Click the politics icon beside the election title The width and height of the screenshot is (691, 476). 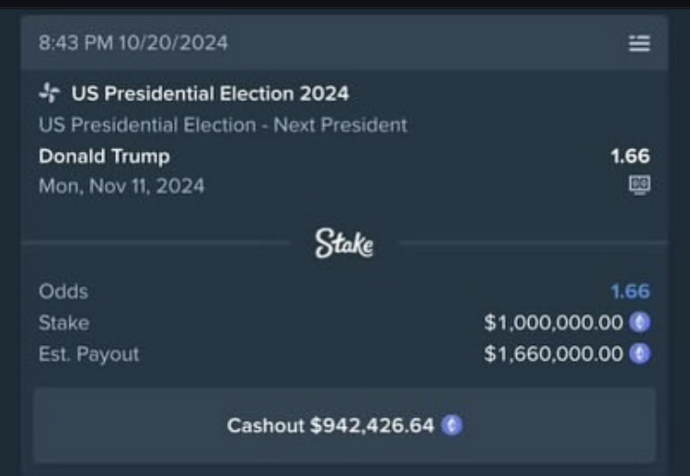pos(49,94)
